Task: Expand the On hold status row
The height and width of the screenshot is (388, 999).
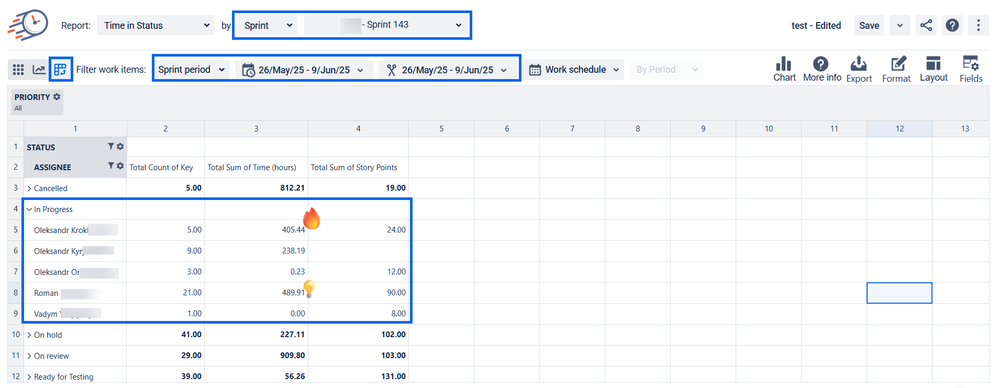Action: pyautogui.click(x=29, y=335)
